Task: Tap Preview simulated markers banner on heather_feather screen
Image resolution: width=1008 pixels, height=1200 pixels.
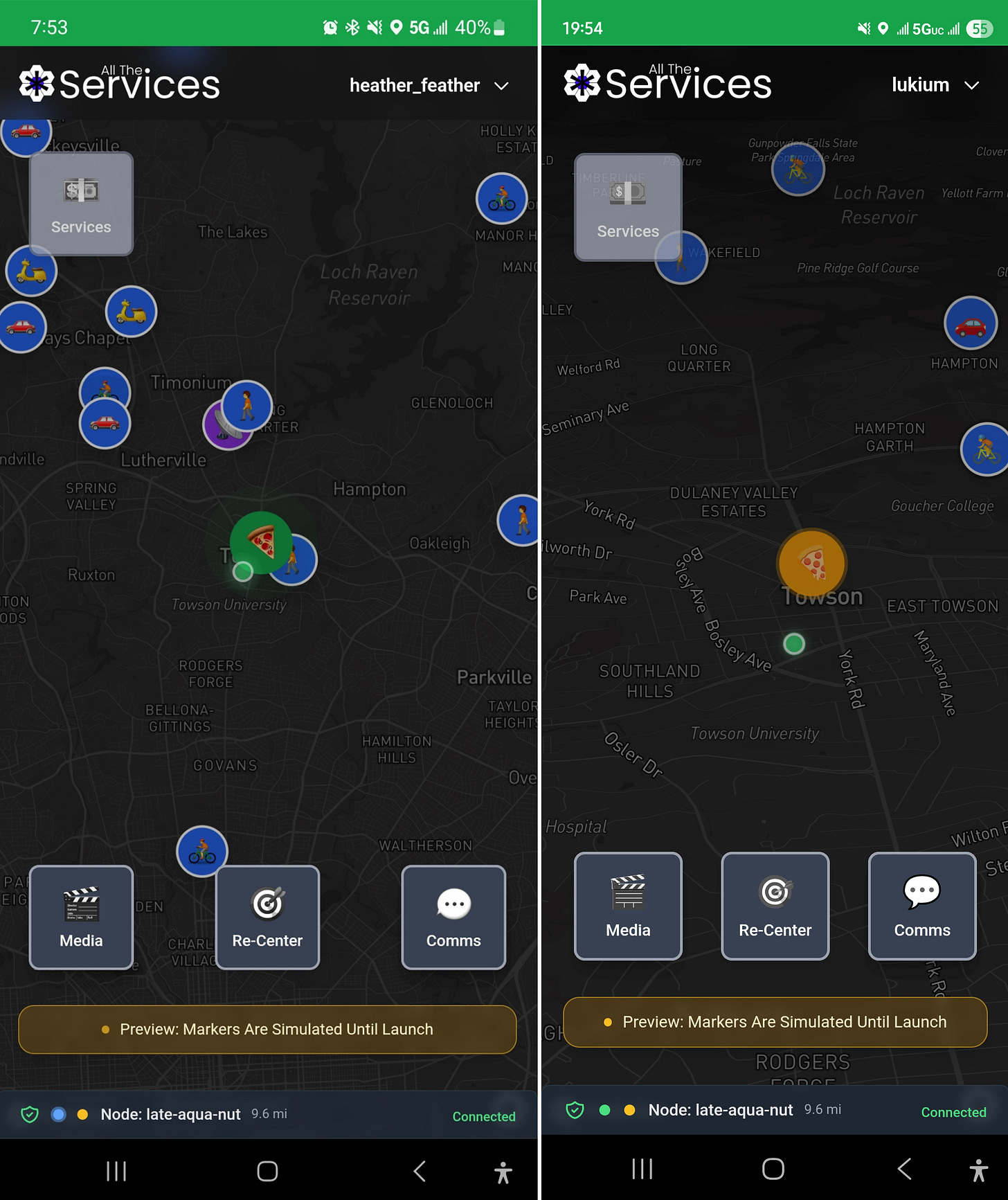Action: tap(267, 1030)
